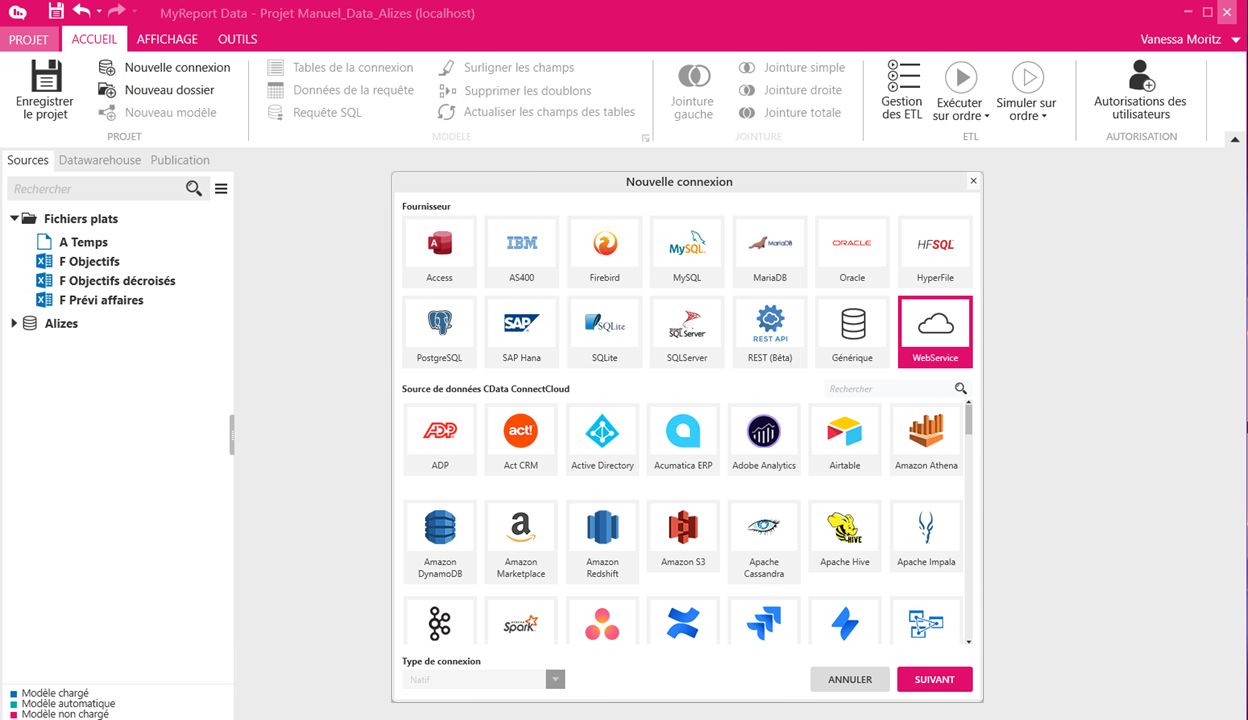Choose the AS400 IBM provider
This screenshot has width=1248, height=720.
pyautogui.click(x=521, y=251)
